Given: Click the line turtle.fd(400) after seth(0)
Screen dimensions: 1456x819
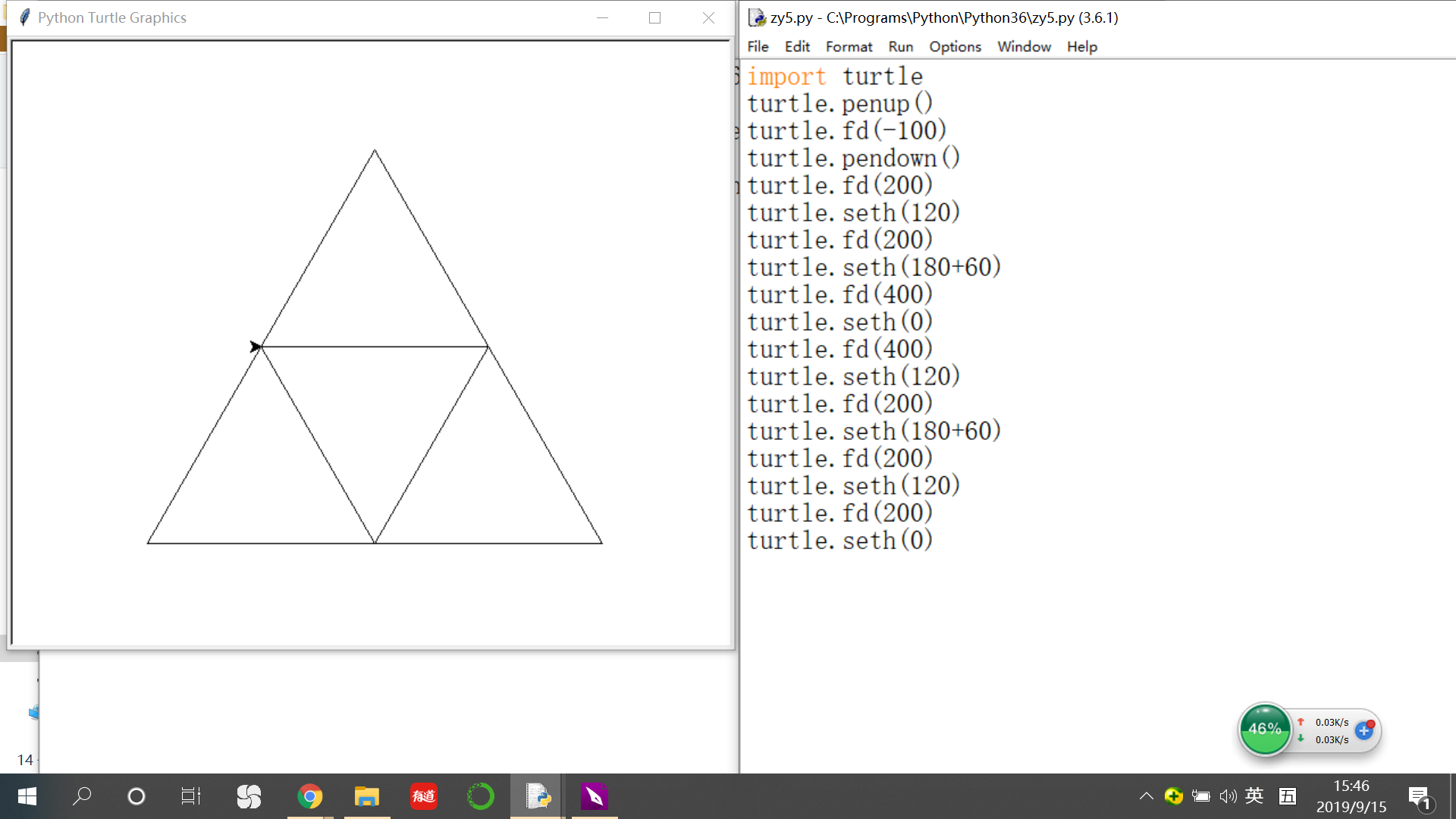Looking at the screenshot, I should 839,349.
